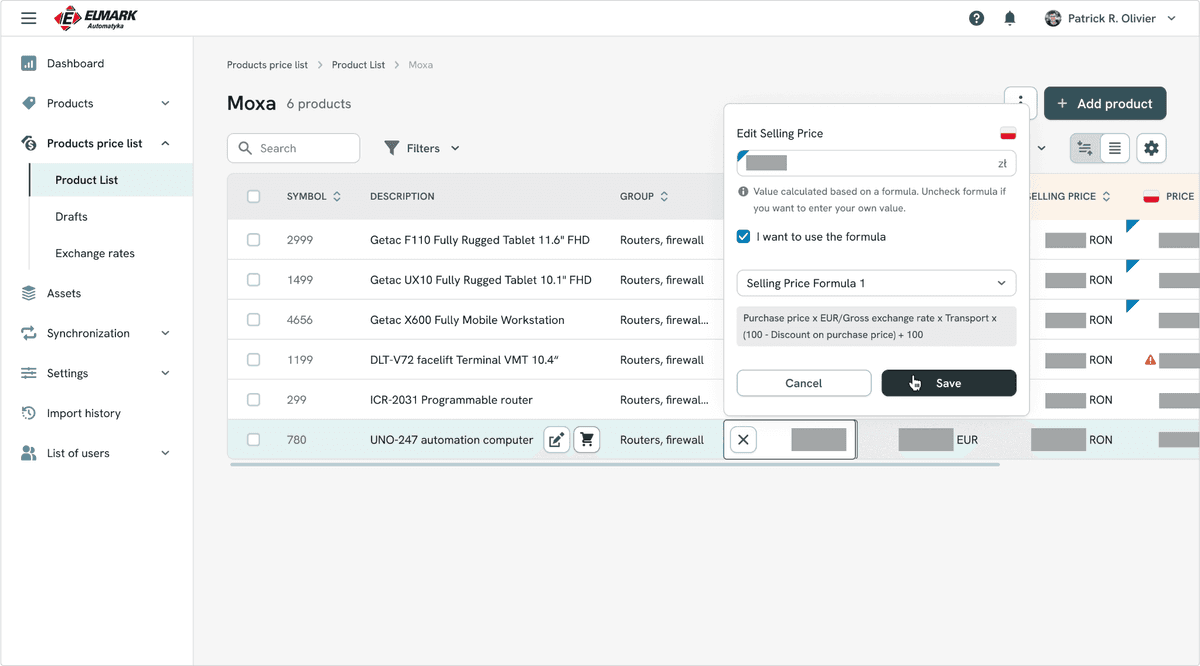Select the ICR-2031 Programmable router checkbox
Screen dimensions: 1200x666
coord(254,400)
